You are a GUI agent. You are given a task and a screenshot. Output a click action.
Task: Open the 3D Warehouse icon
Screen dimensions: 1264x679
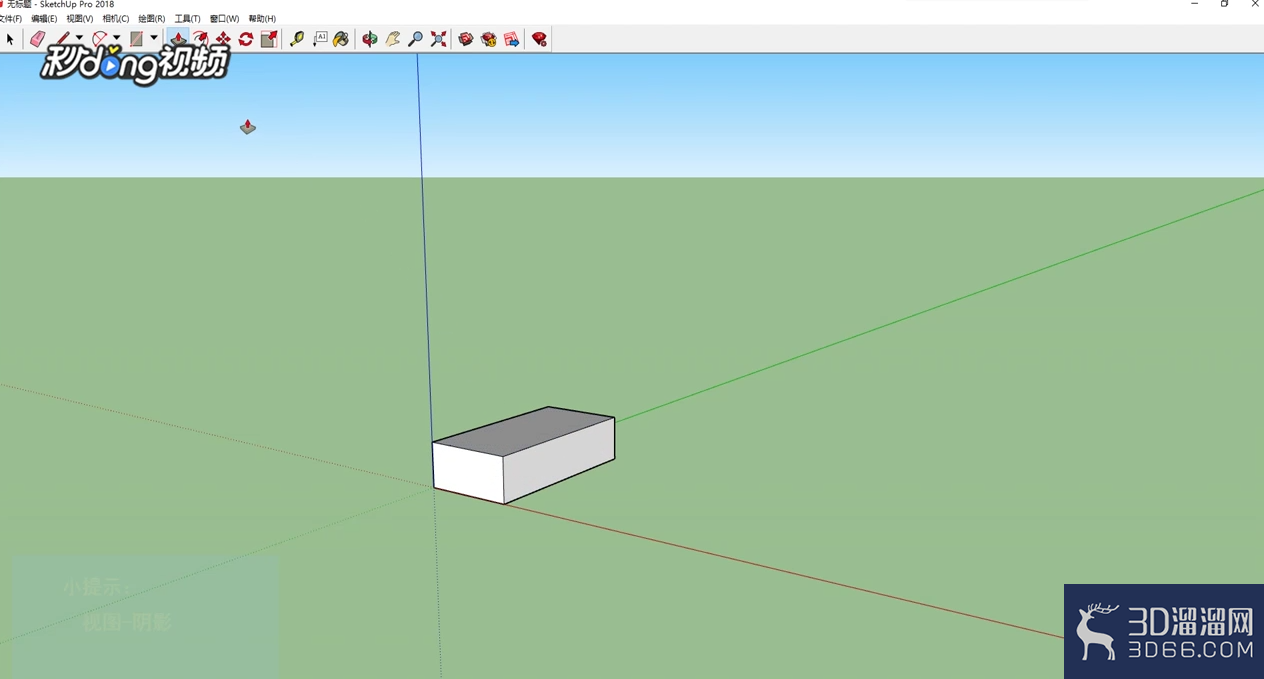pyautogui.click(x=466, y=39)
